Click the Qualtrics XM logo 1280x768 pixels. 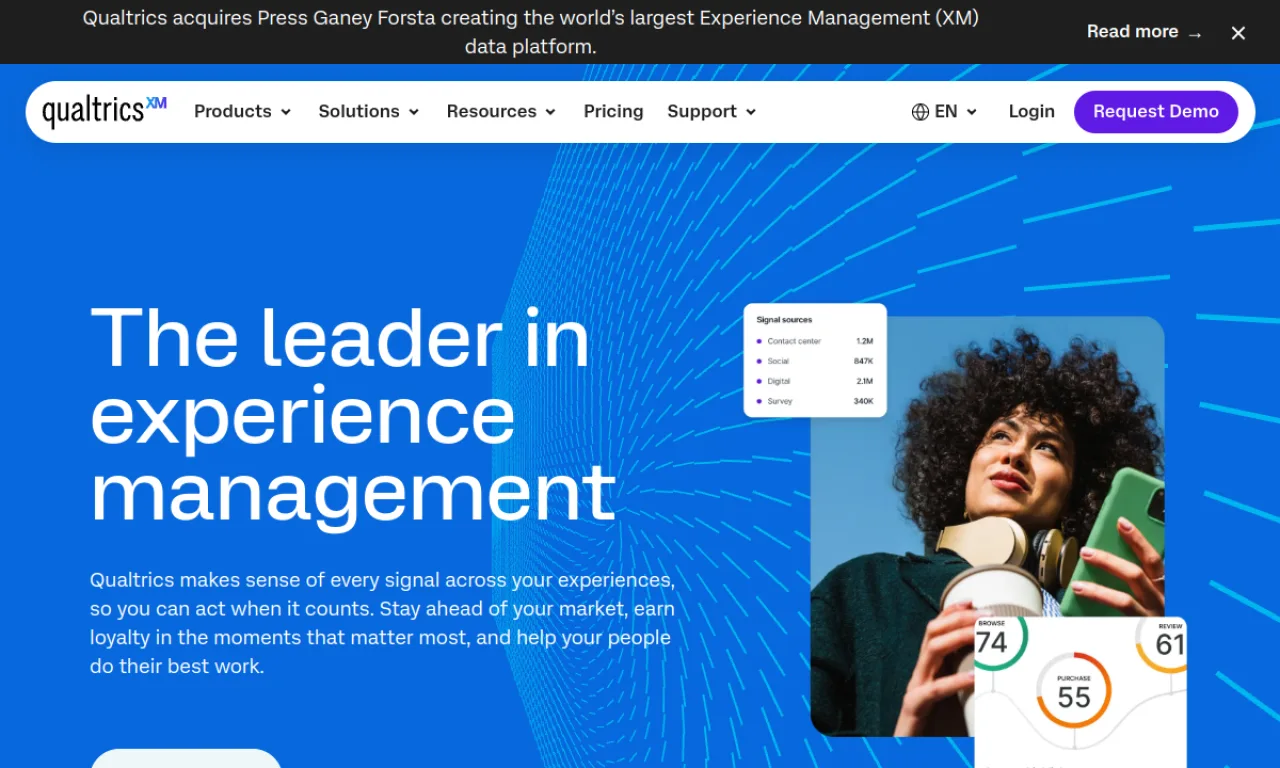(x=104, y=111)
